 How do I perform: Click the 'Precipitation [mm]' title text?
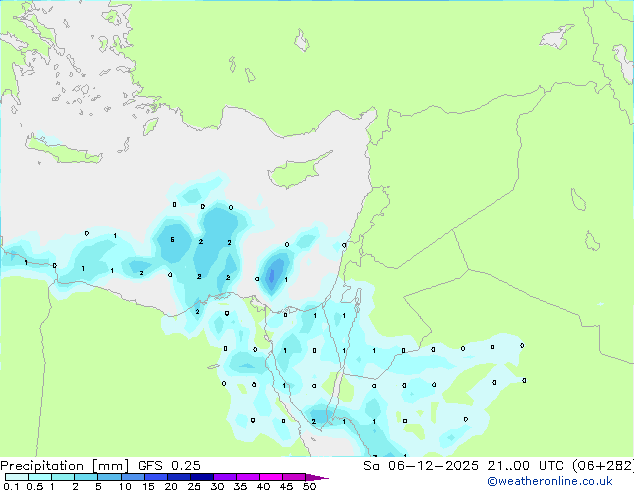[65, 466]
